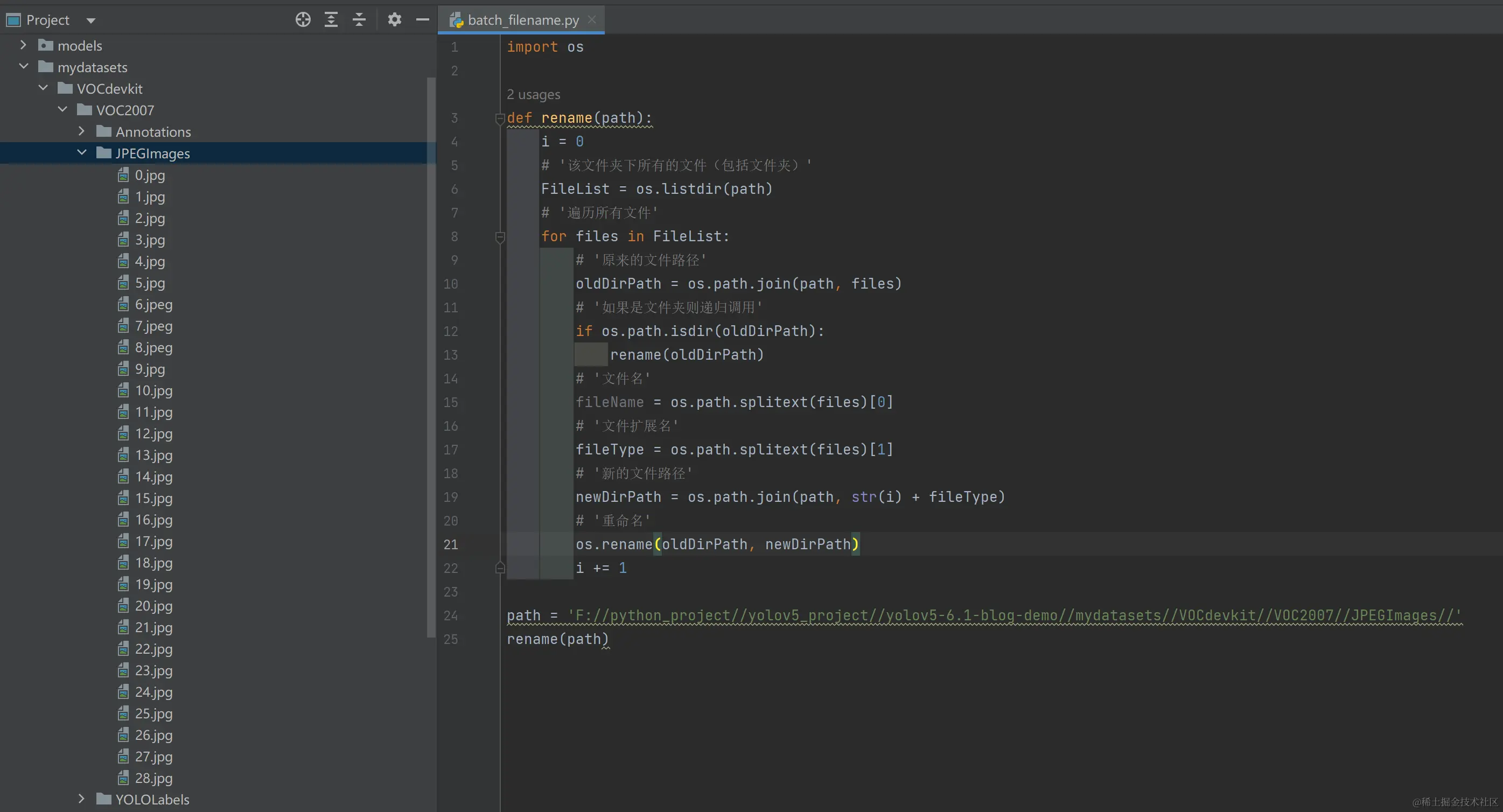
Task: Select file 25.jpg in the tree
Action: click(153, 714)
